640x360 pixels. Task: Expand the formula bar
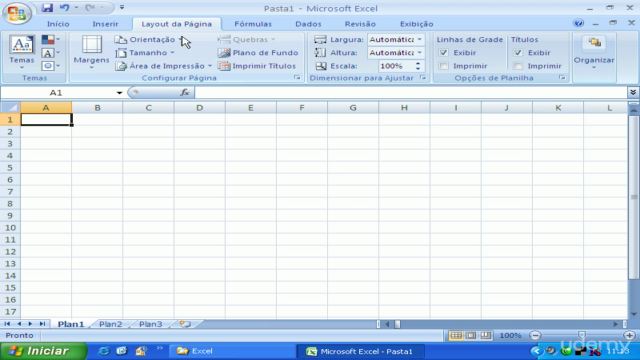click(x=633, y=93)
